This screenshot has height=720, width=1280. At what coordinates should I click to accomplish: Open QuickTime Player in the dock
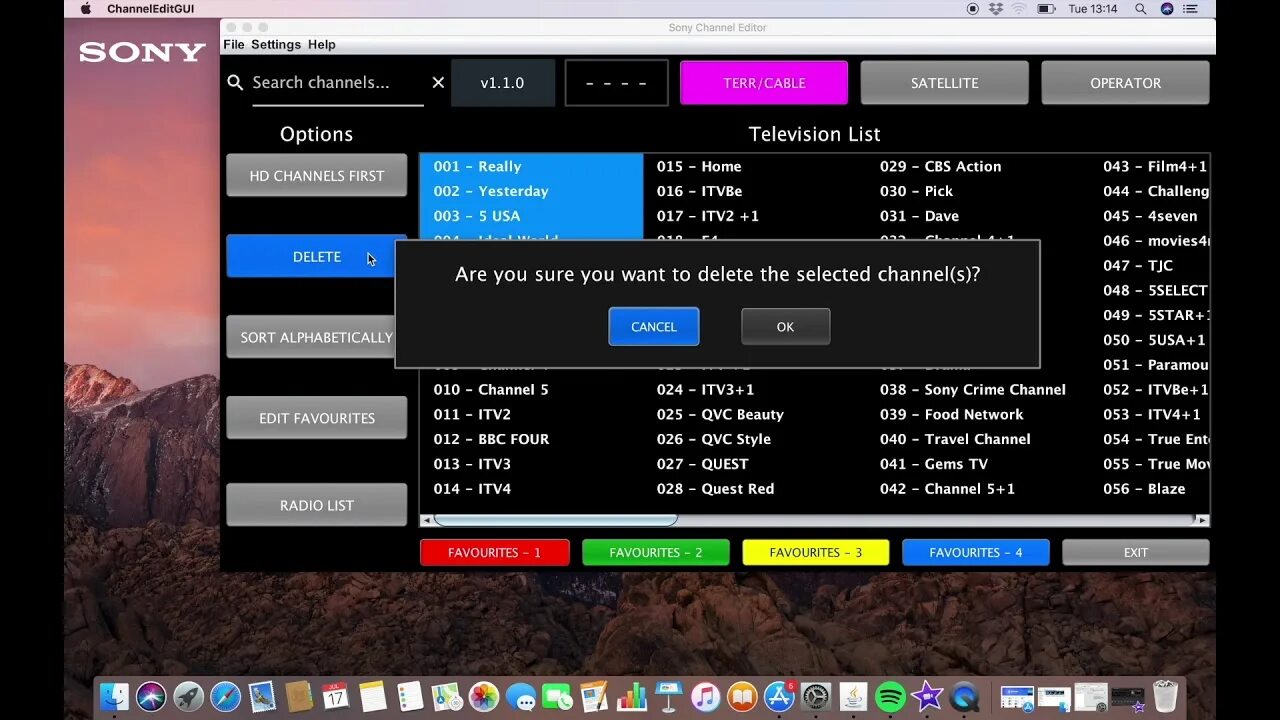coord(964,697)
